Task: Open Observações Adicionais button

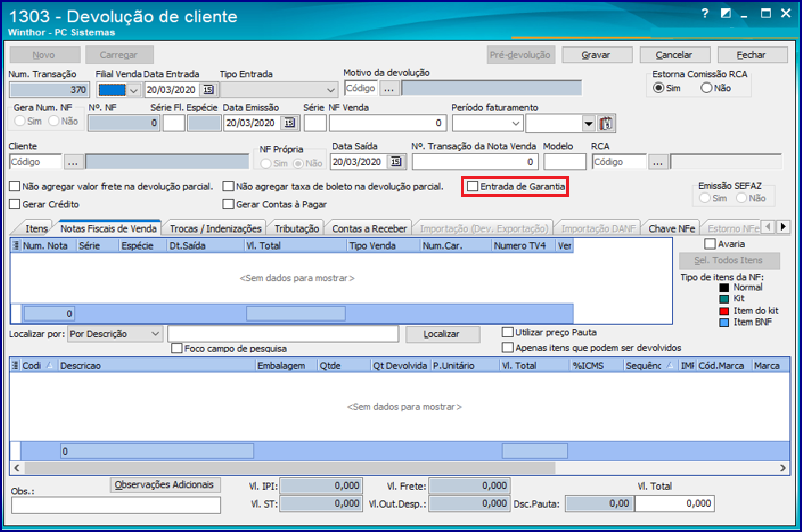Action: coord(165,485)
